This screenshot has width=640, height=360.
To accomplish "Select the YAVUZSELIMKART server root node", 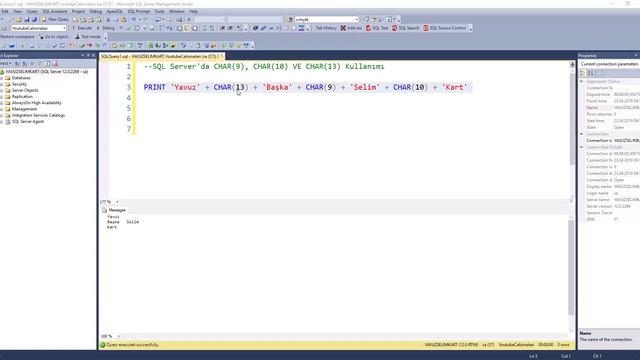I will click(x=47, y=71).
